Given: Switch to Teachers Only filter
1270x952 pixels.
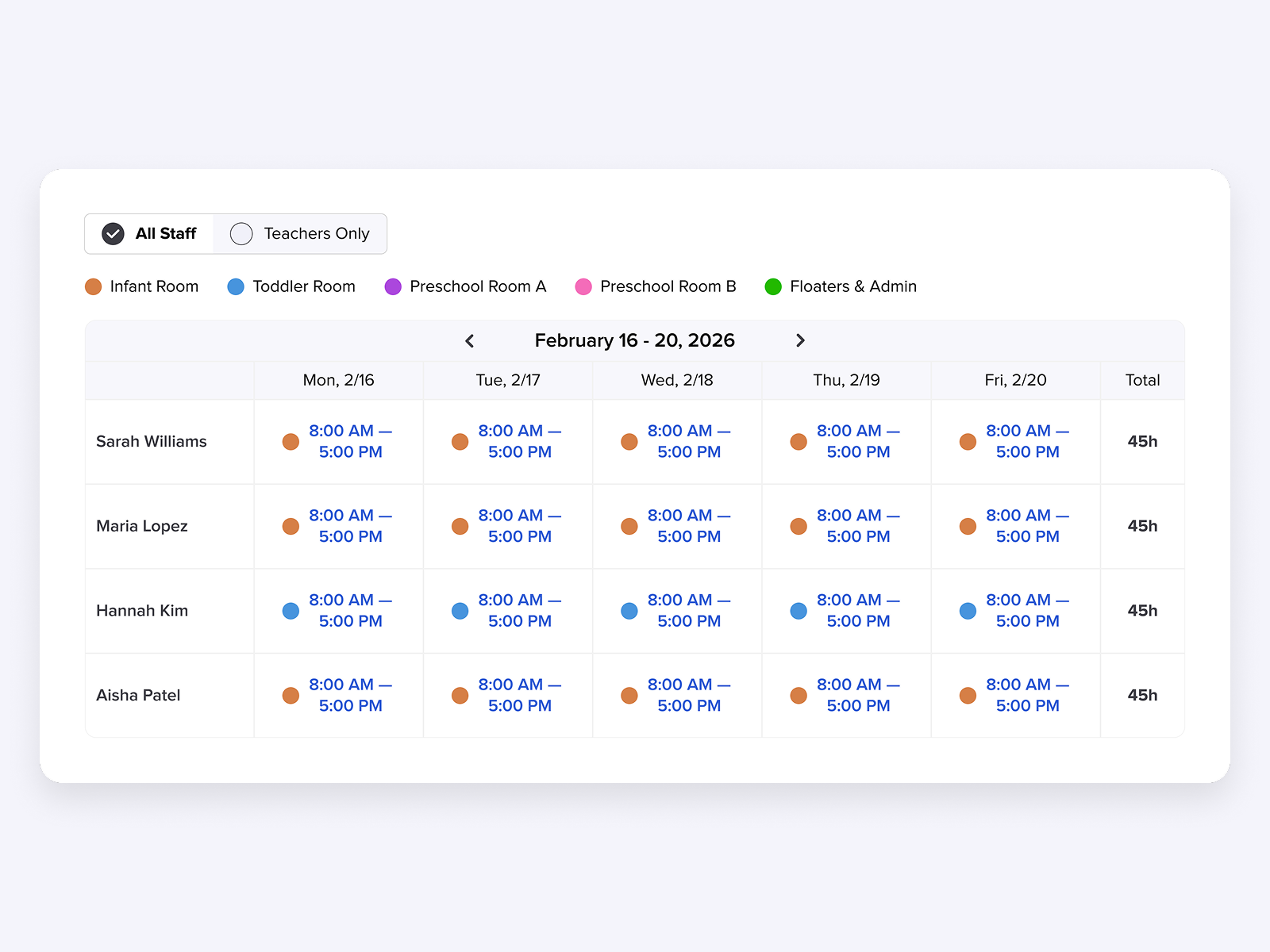Looking at the screenshot, I should (x=300, y=233).
